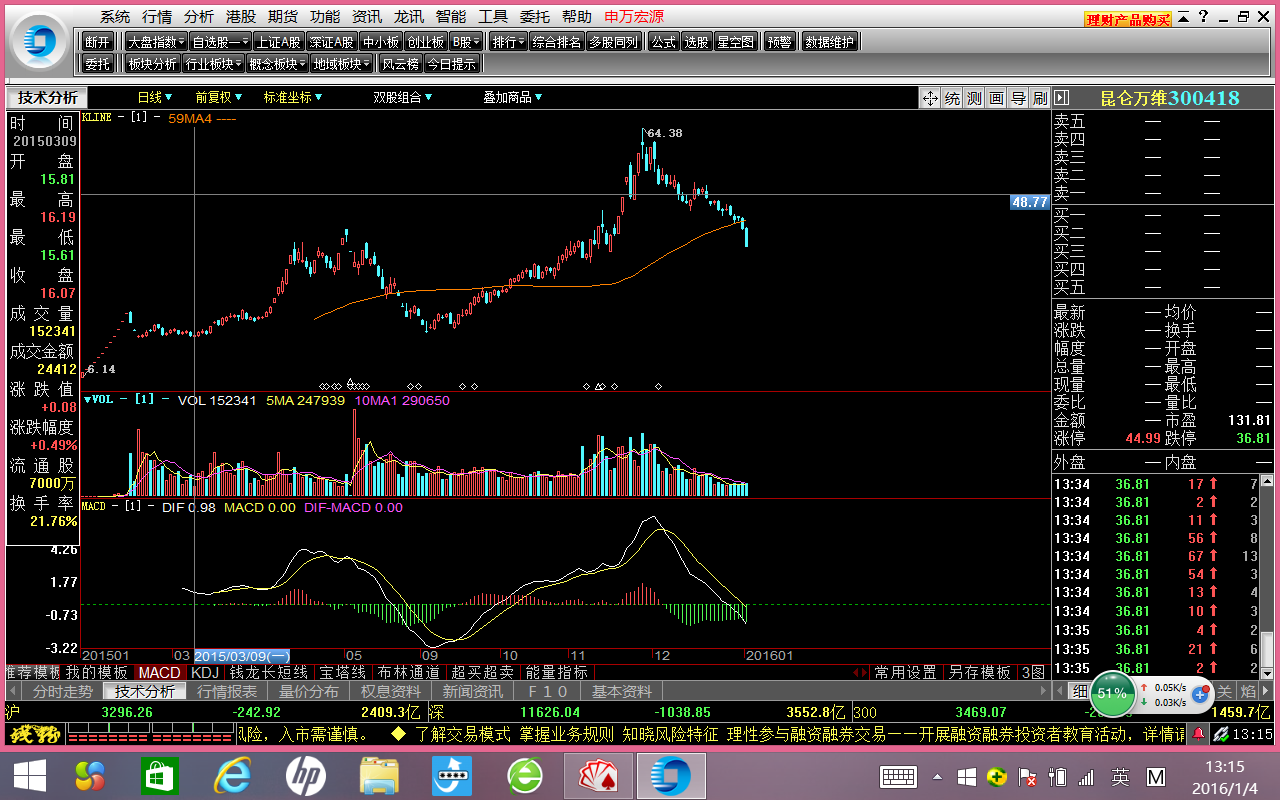Click the 数据维护 button
Image resolution: width=1280 pixels, height=800 pixels.
point(829,41)
